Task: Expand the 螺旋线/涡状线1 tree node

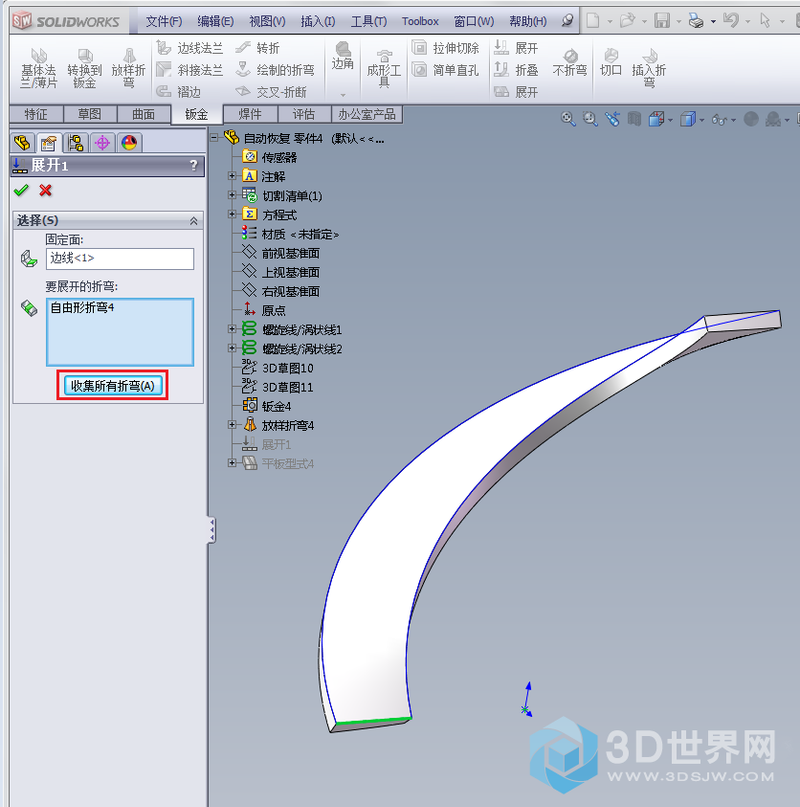Action: [x=233, y=329]
